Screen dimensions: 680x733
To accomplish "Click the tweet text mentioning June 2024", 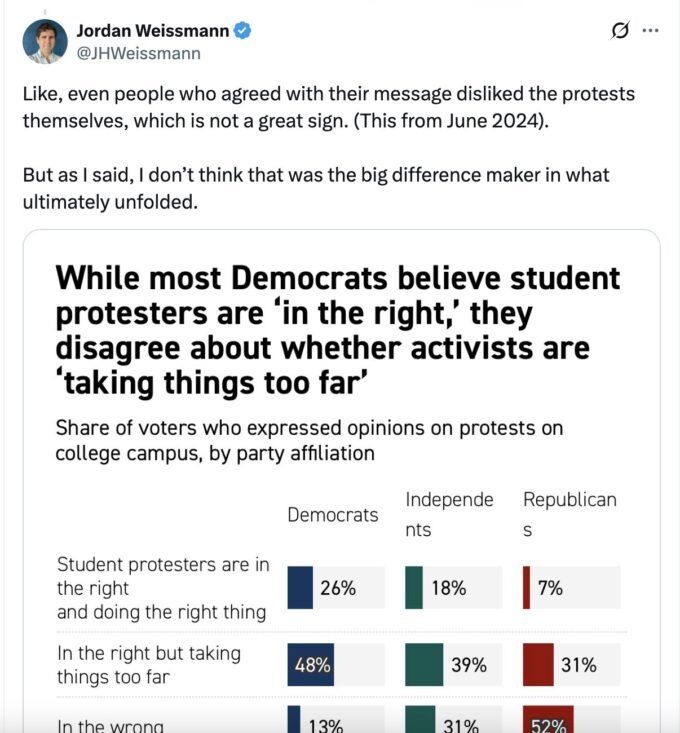I will [x=329, y=106].
